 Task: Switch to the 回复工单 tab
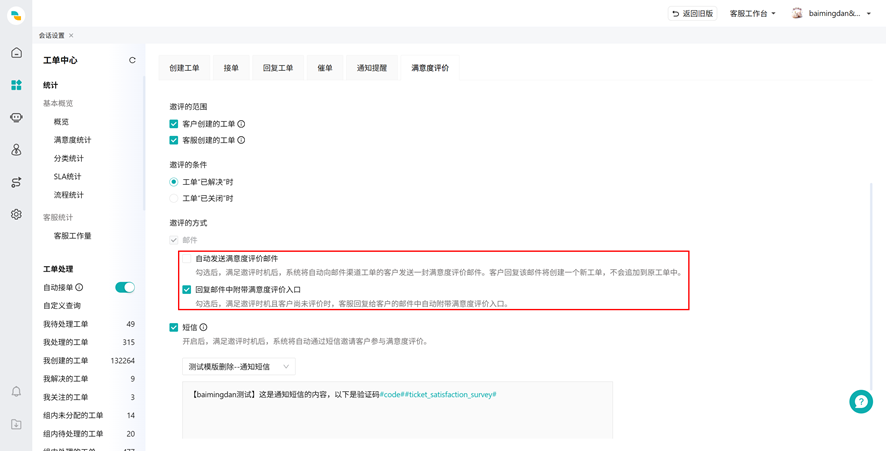pos(278,68)
